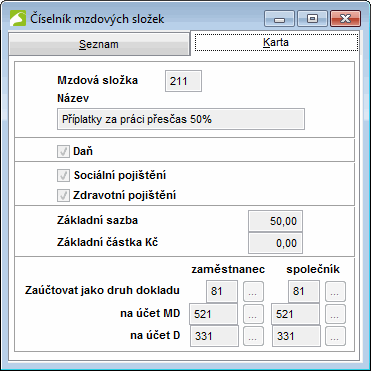Toggle the Zdravotní pojištění checkbox
This screenshot has width=371, height=371.
coord(63,195)
